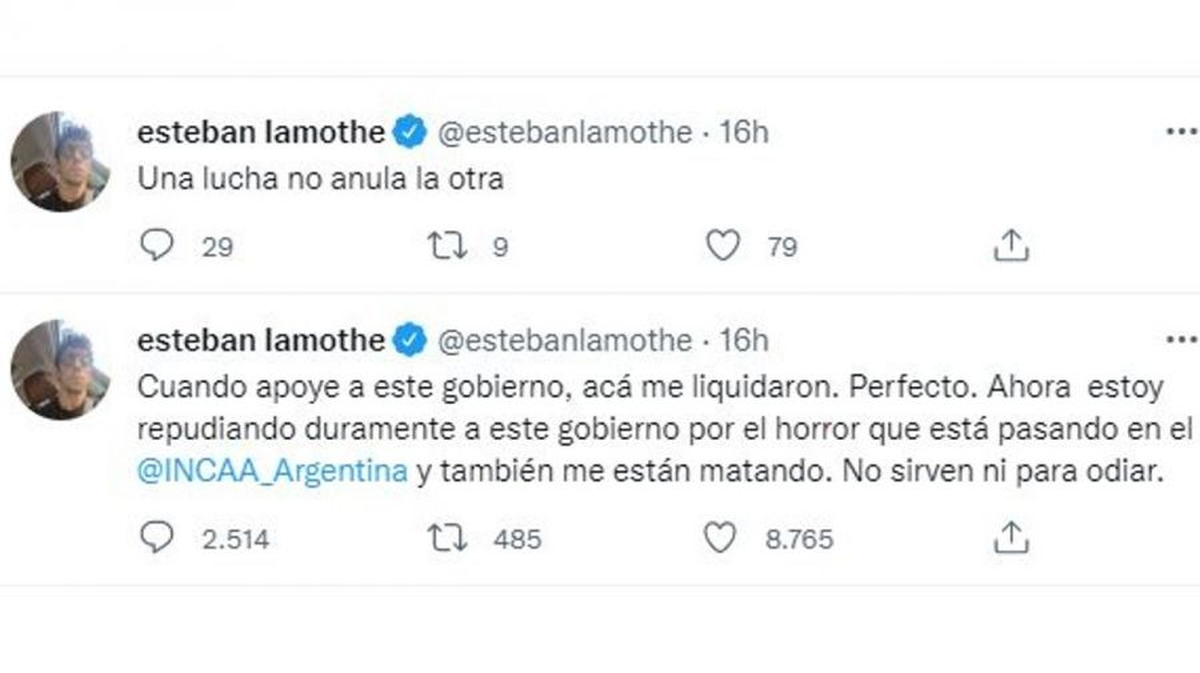Retweet the tweet with 485 retweets
The image size is (1200, 673).
447,539
